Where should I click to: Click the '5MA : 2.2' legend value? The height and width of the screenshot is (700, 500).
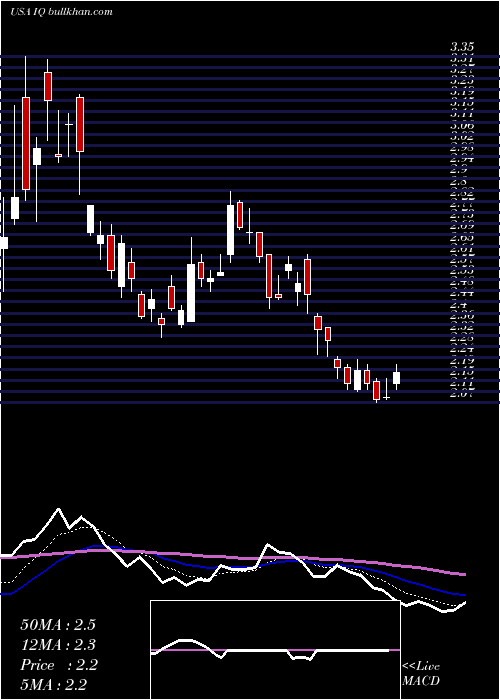pos(53,684)
